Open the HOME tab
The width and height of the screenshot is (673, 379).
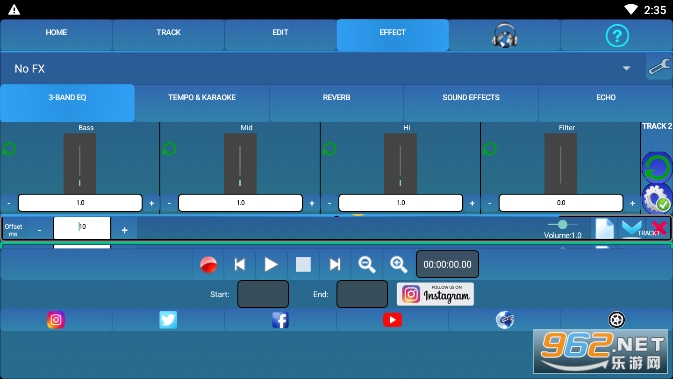56,35
